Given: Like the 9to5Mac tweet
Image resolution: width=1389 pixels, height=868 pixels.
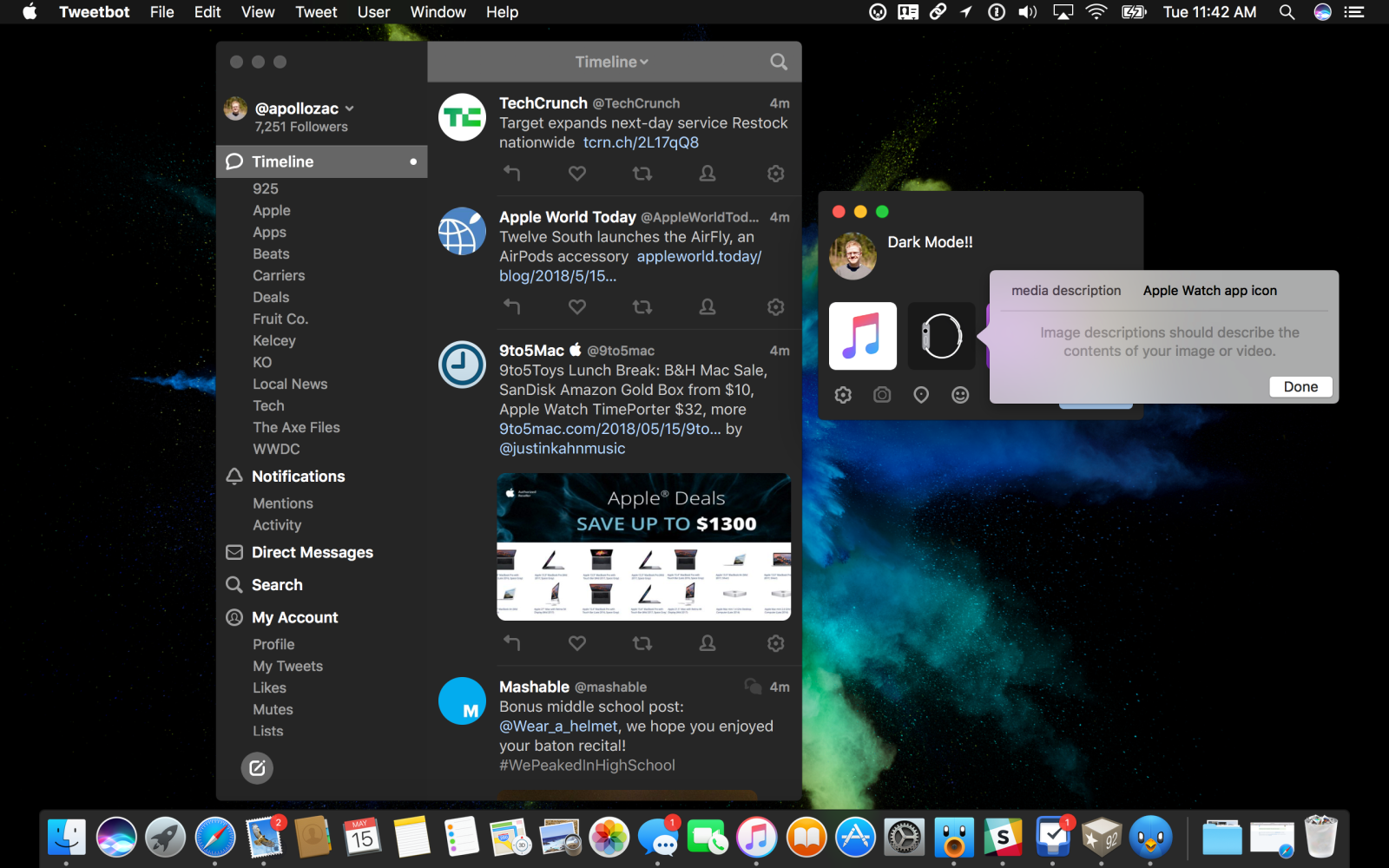Looking at the screenshot, I should [577, 643].
